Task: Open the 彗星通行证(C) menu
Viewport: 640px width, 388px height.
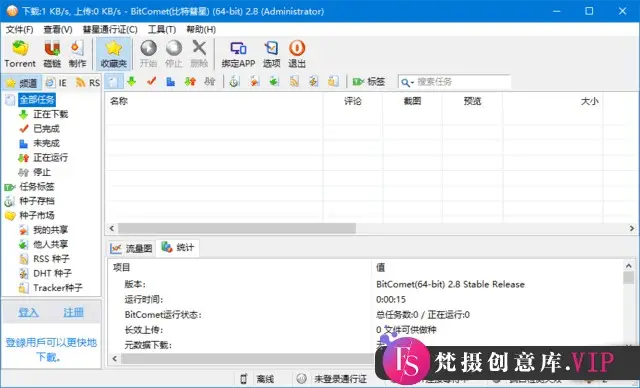Action: tap(110, 29)
